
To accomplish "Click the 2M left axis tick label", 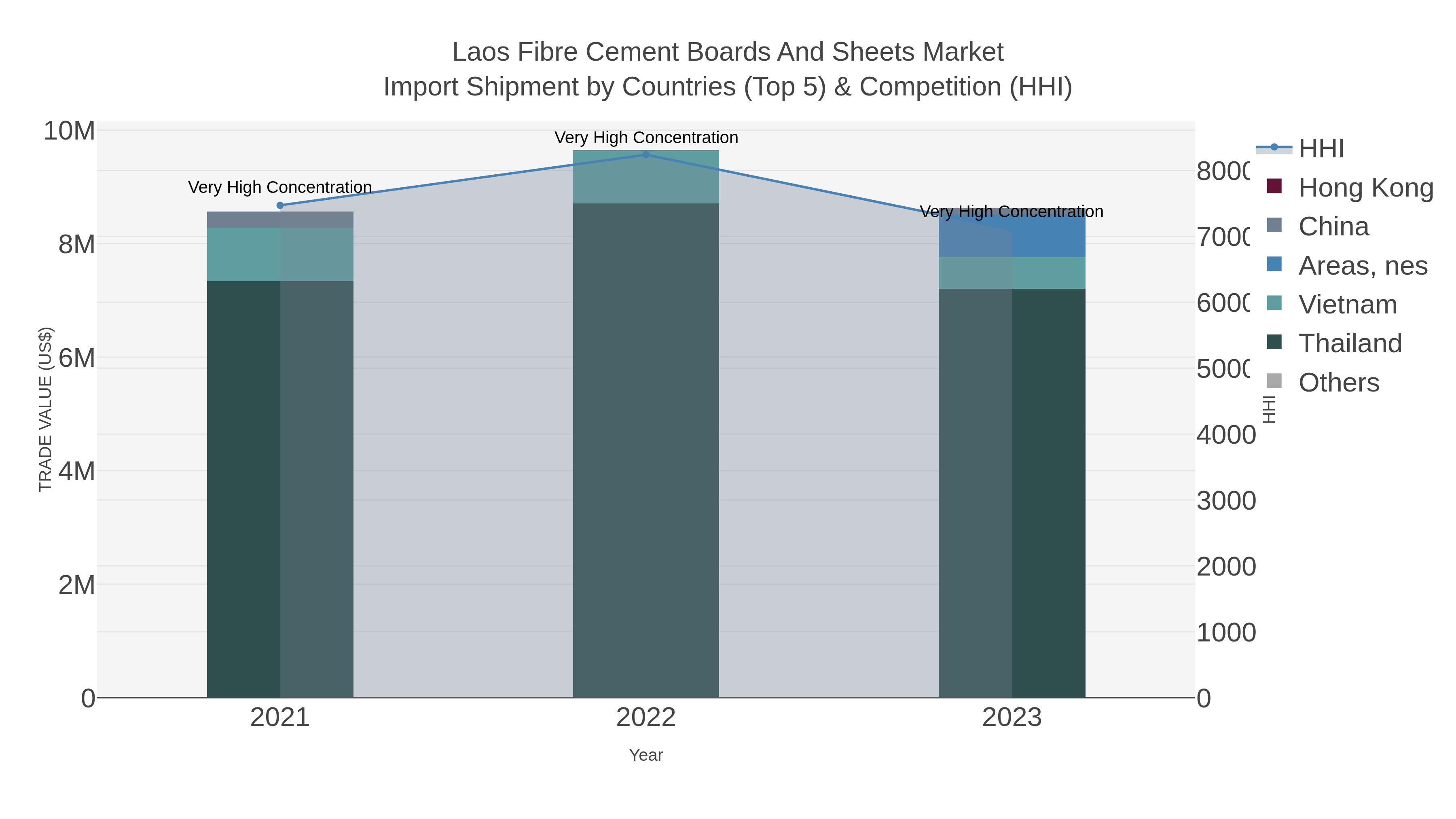I will (77, 585).
